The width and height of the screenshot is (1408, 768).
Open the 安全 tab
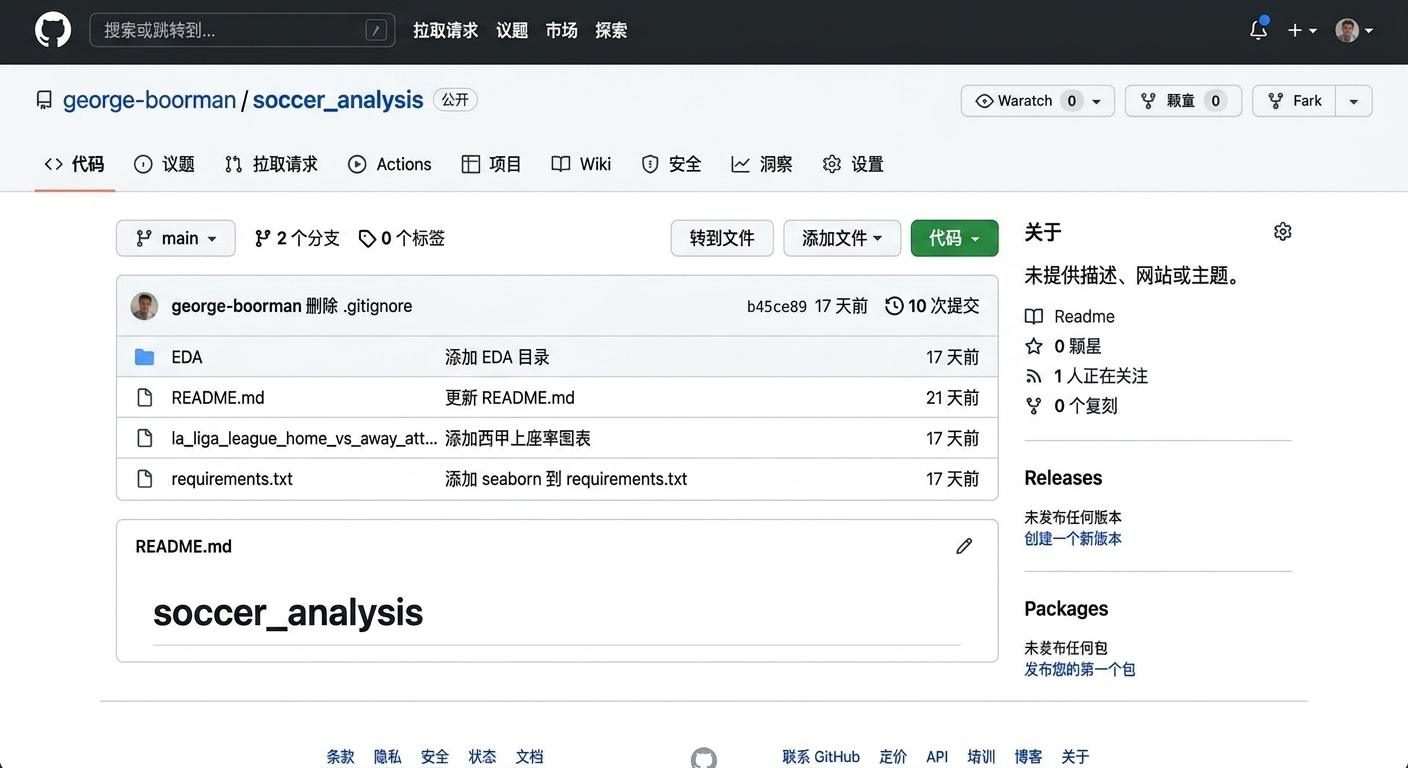tap(672, 164)
